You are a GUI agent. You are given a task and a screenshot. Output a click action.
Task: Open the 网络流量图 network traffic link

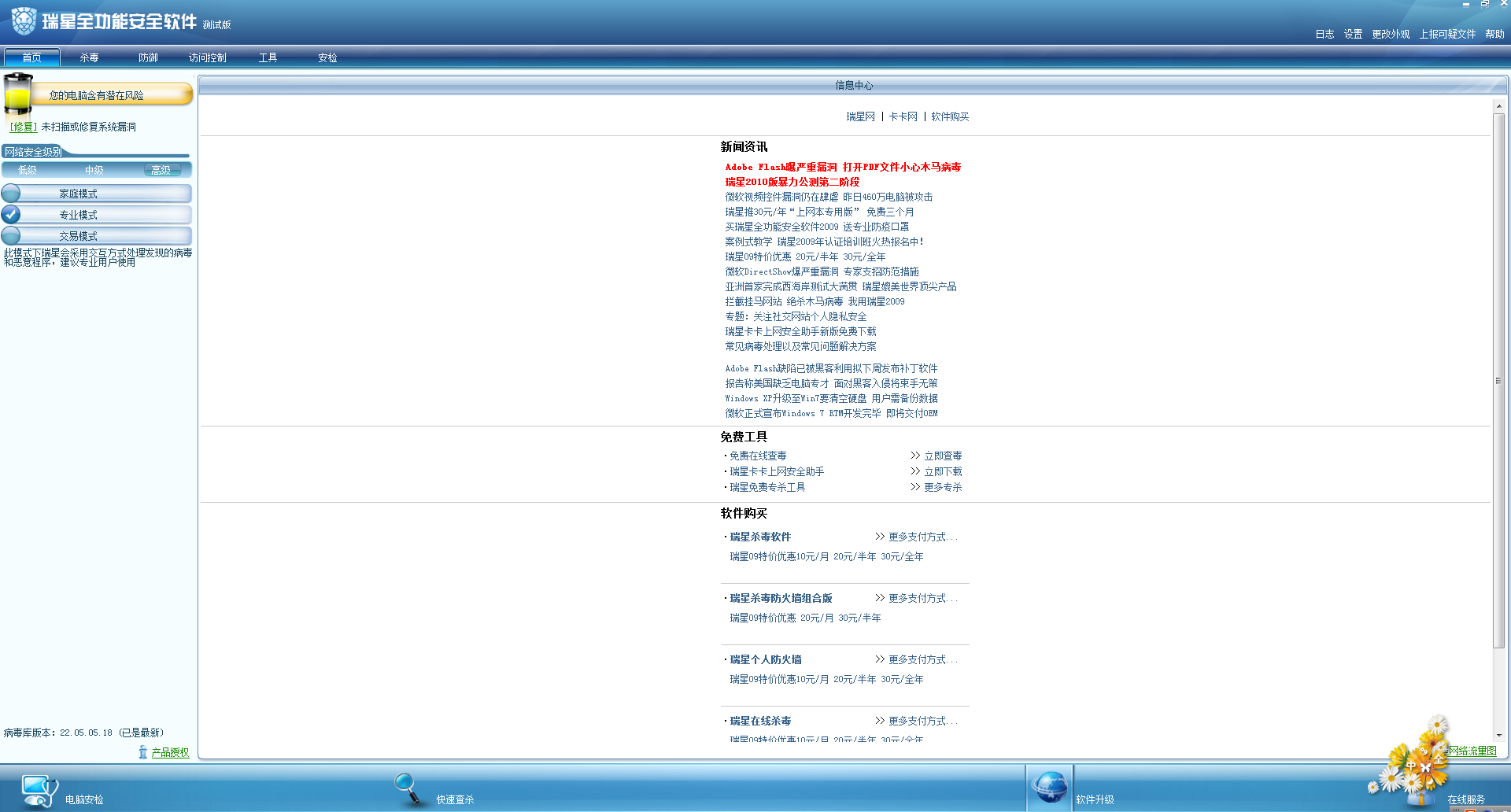click(x=1472, y=751)
